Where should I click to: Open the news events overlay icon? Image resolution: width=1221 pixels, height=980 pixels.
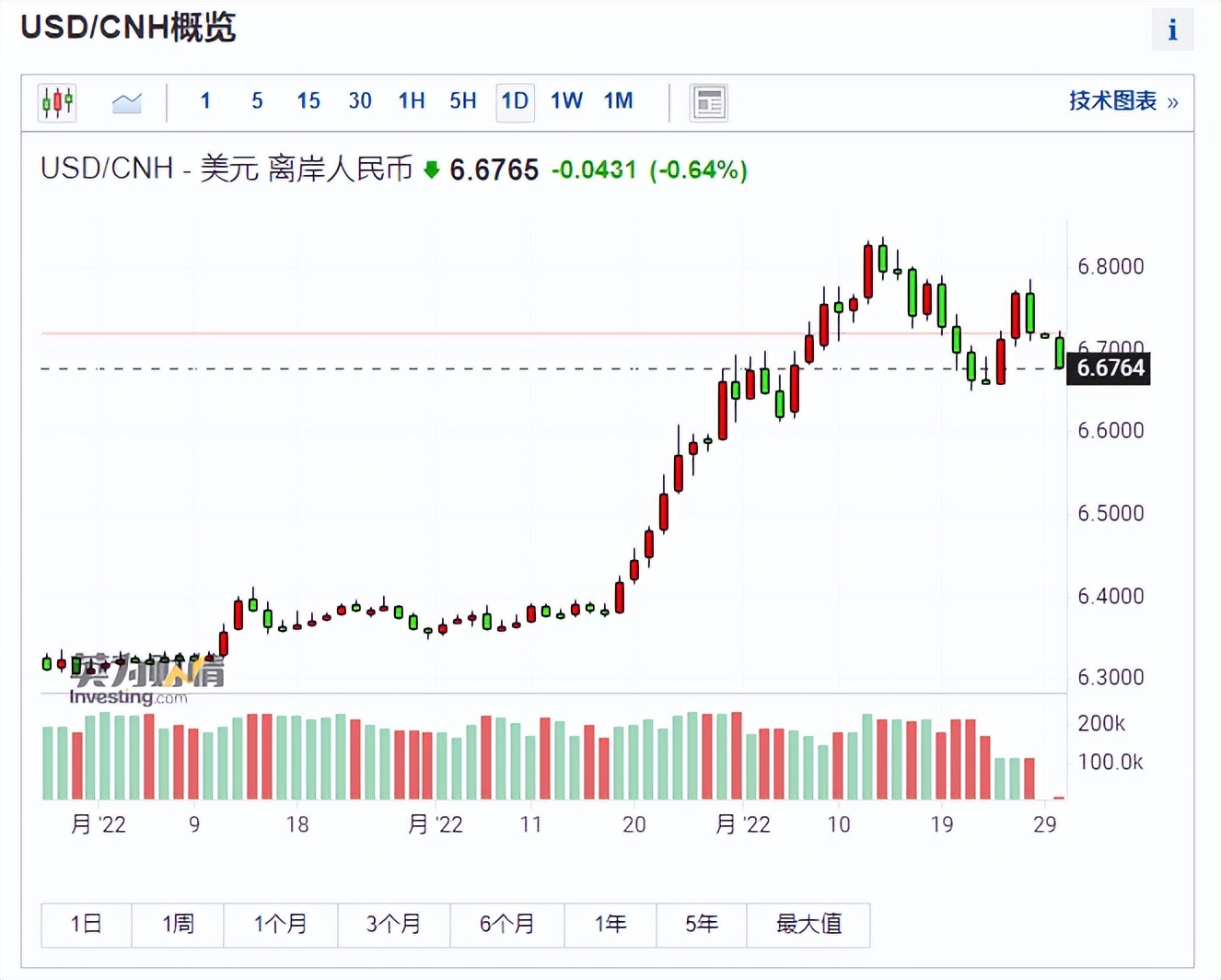pyautogui.click(x=708, y=101)
